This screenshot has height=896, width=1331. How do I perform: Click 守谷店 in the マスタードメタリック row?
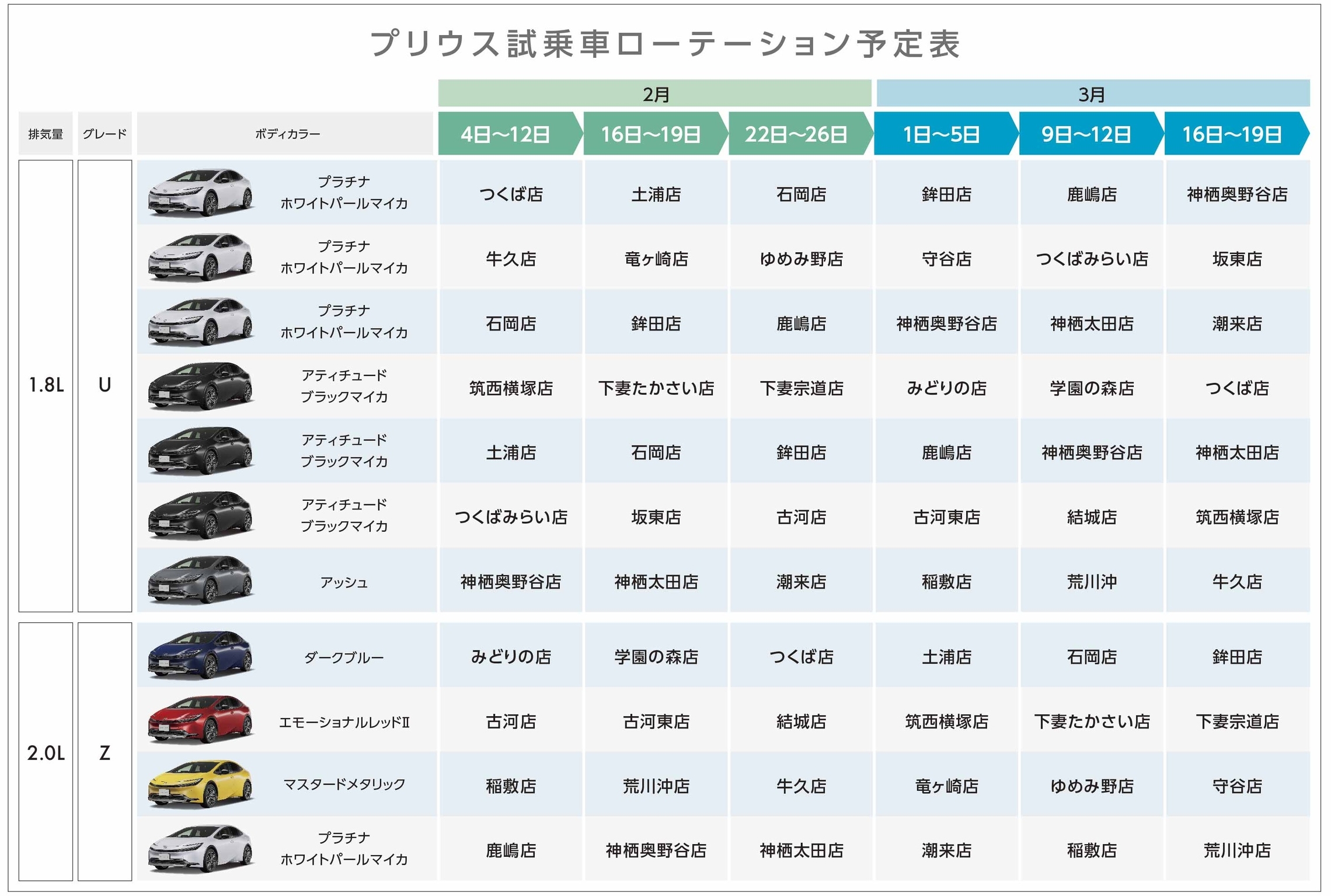[x=1237, y=787]
